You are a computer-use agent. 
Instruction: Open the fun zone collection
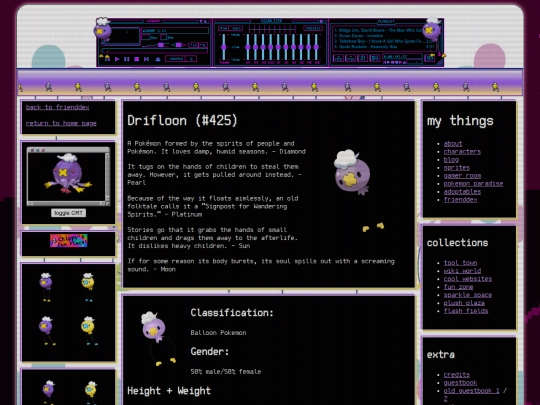click(x=458, y=287)
